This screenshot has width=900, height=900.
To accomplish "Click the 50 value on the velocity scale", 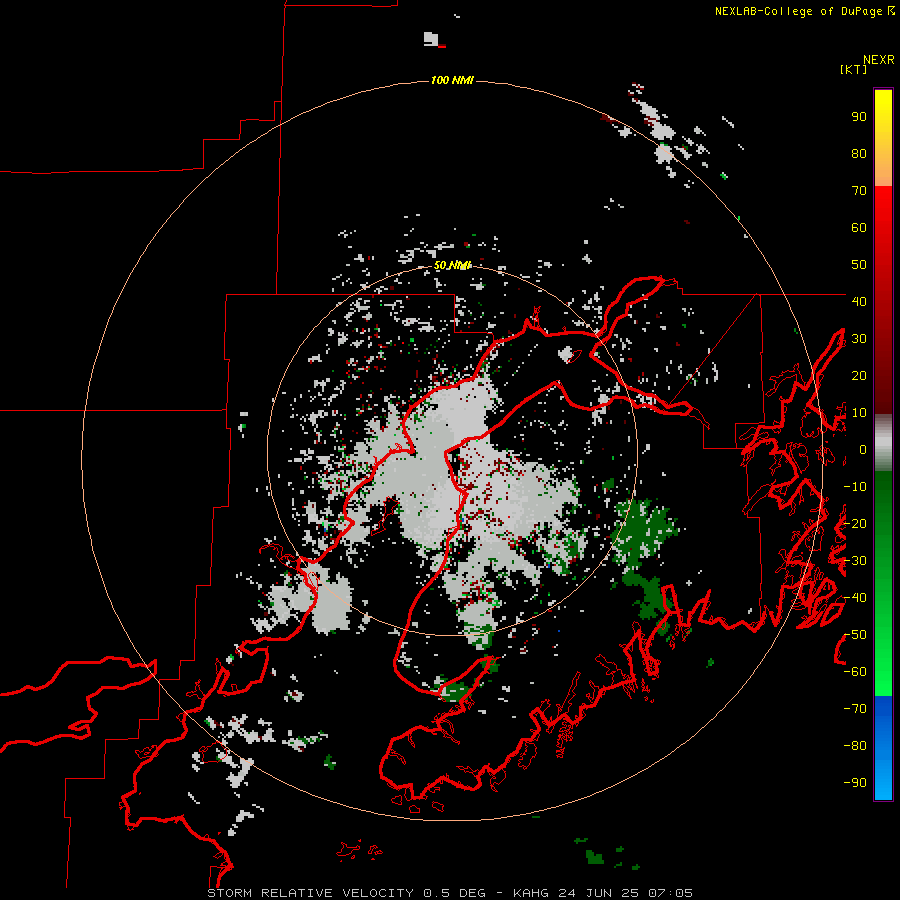I will (x=859, y=265).
